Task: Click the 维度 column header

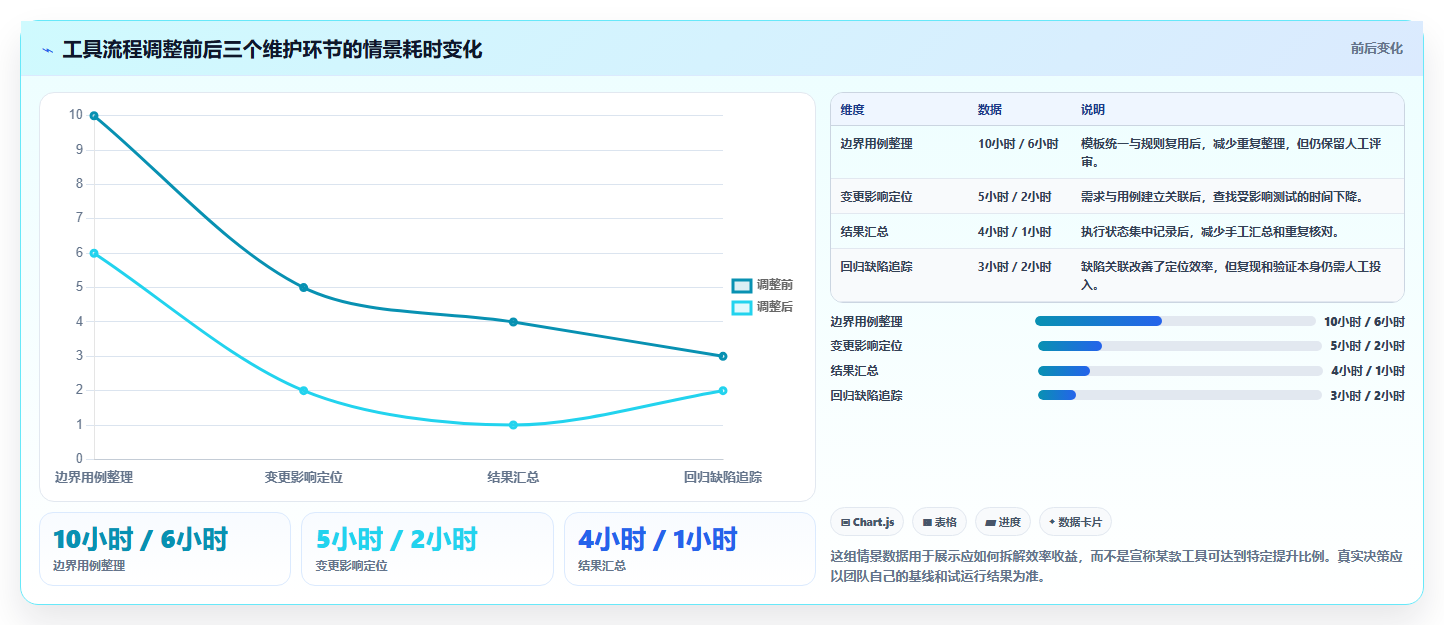Action: coord(852,110)
